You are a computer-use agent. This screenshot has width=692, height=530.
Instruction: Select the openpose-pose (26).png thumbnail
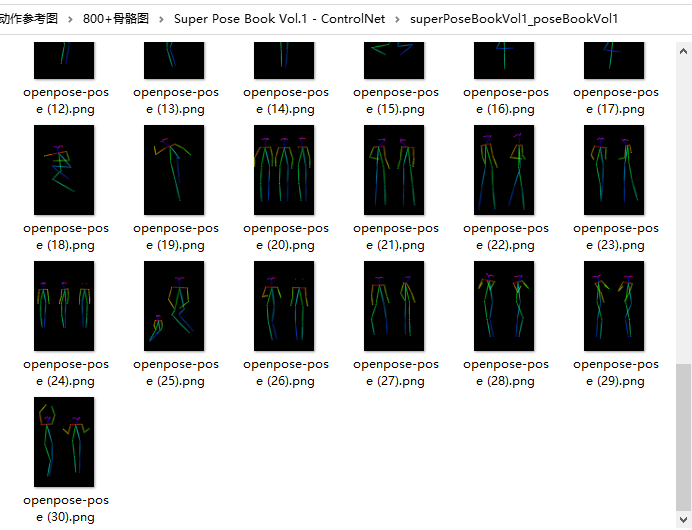(284, 306)
